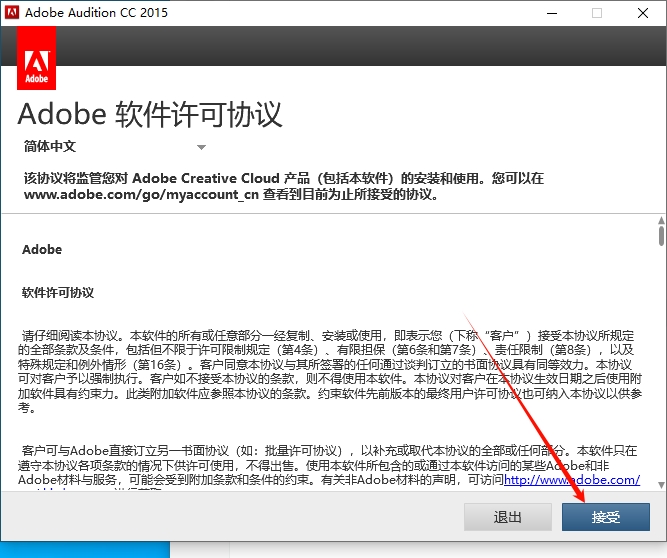Click the red Adobe logo banner

tap(37, 59)
